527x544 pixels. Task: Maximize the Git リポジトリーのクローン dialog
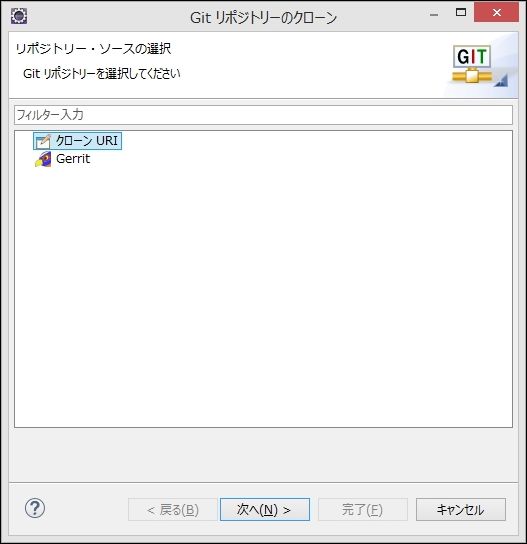461,12
